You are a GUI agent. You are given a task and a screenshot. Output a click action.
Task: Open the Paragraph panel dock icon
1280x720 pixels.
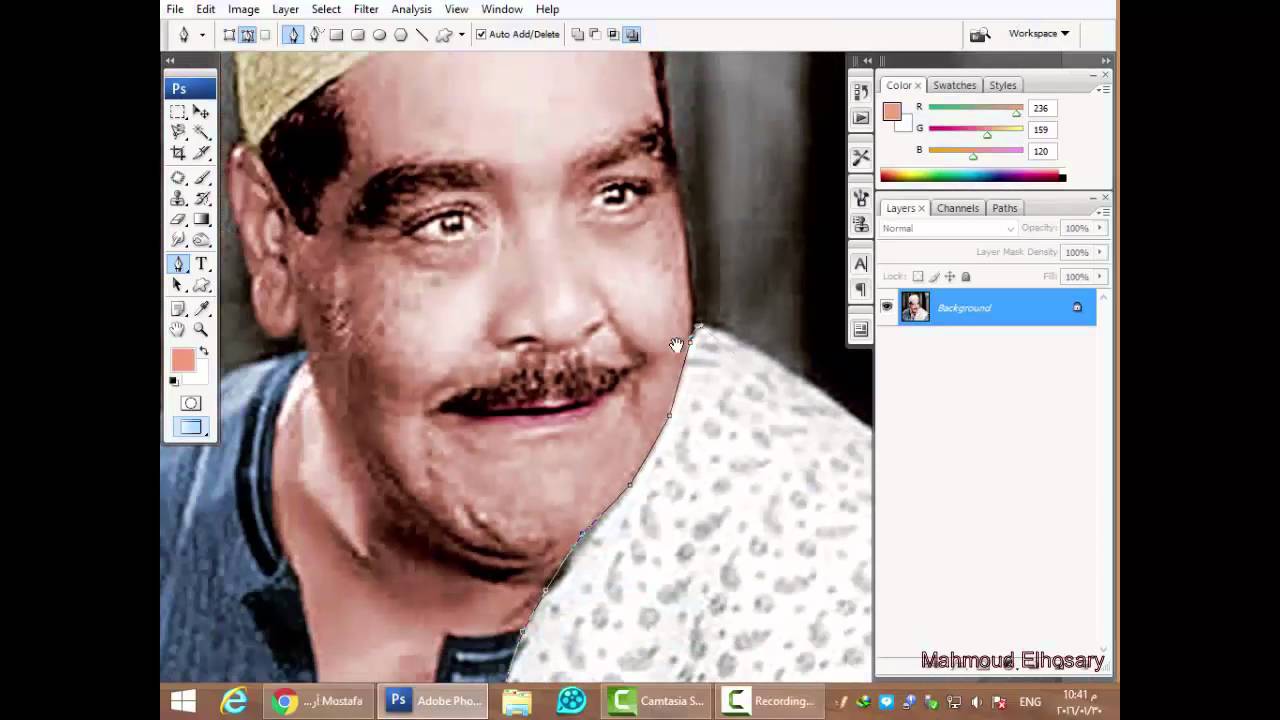[861, 289]
